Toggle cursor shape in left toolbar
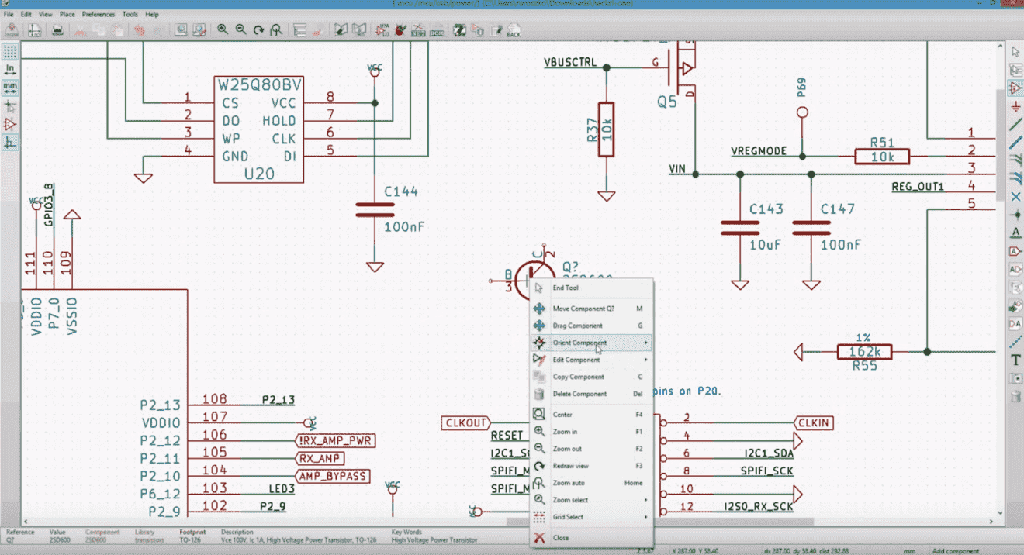The width and height of the screenshot is (1024, 555). pyautogui.click(x=10, y=106)
